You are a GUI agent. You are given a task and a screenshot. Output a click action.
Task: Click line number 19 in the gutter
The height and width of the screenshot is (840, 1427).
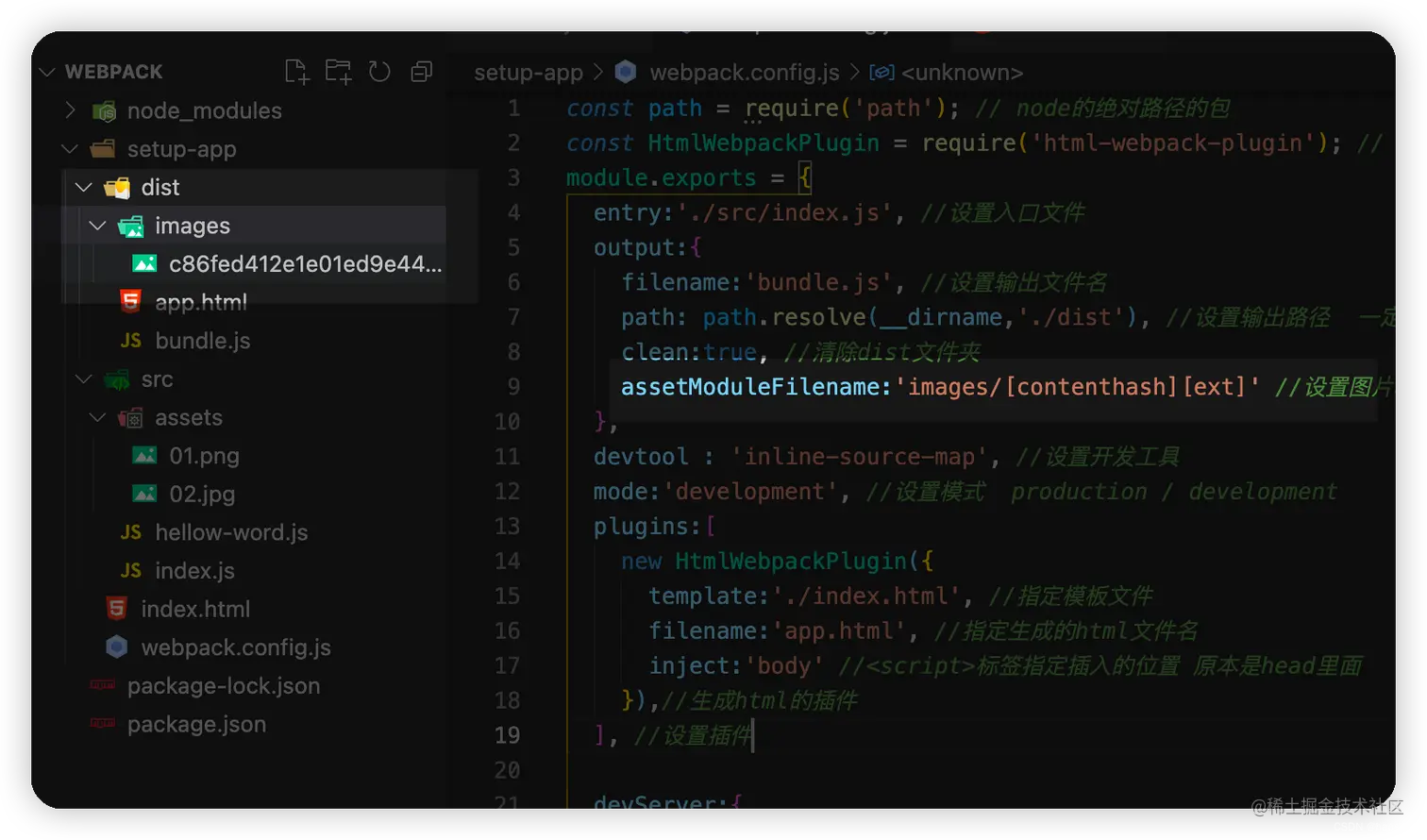[x=507, y=735]
